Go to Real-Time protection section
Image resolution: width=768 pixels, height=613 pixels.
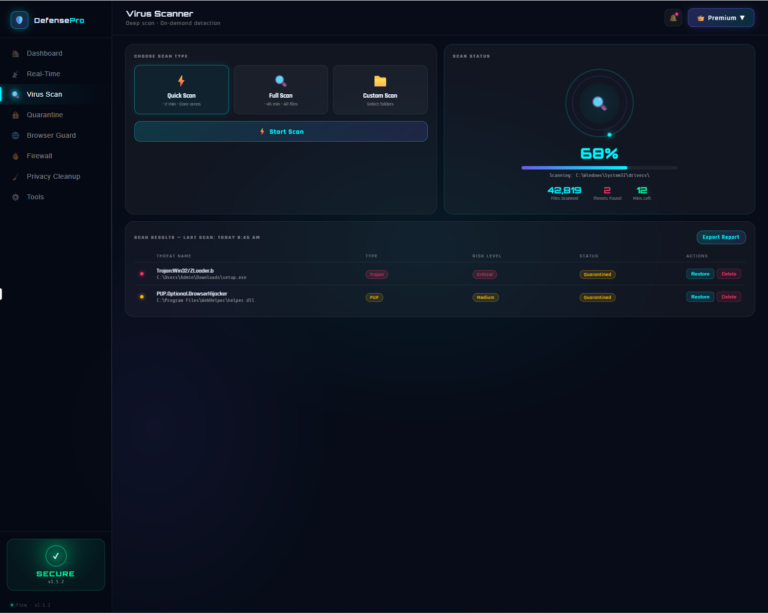coord(43,74)
